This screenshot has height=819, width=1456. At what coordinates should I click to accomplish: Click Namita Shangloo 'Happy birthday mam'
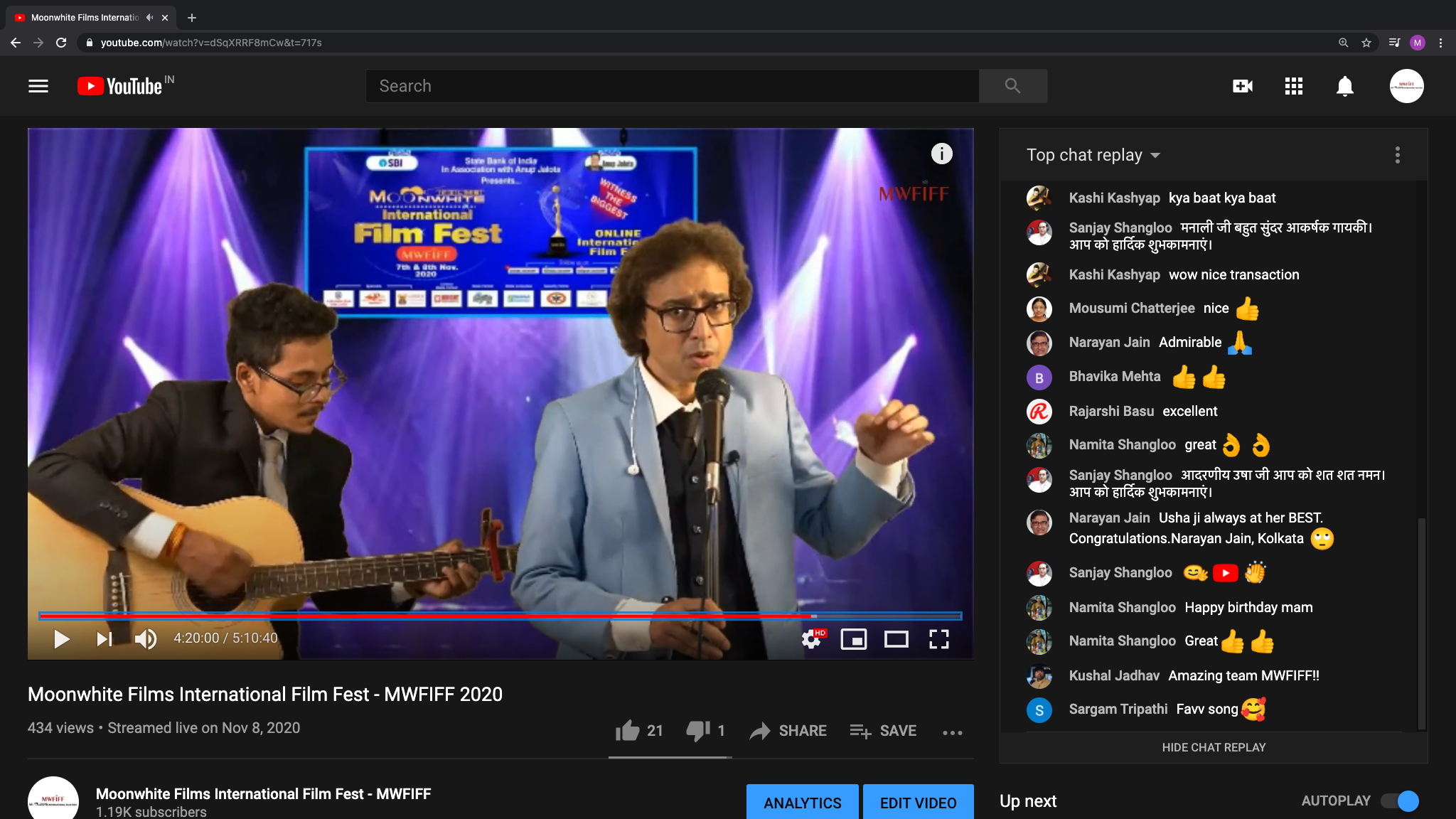(x=1248, y=607)
